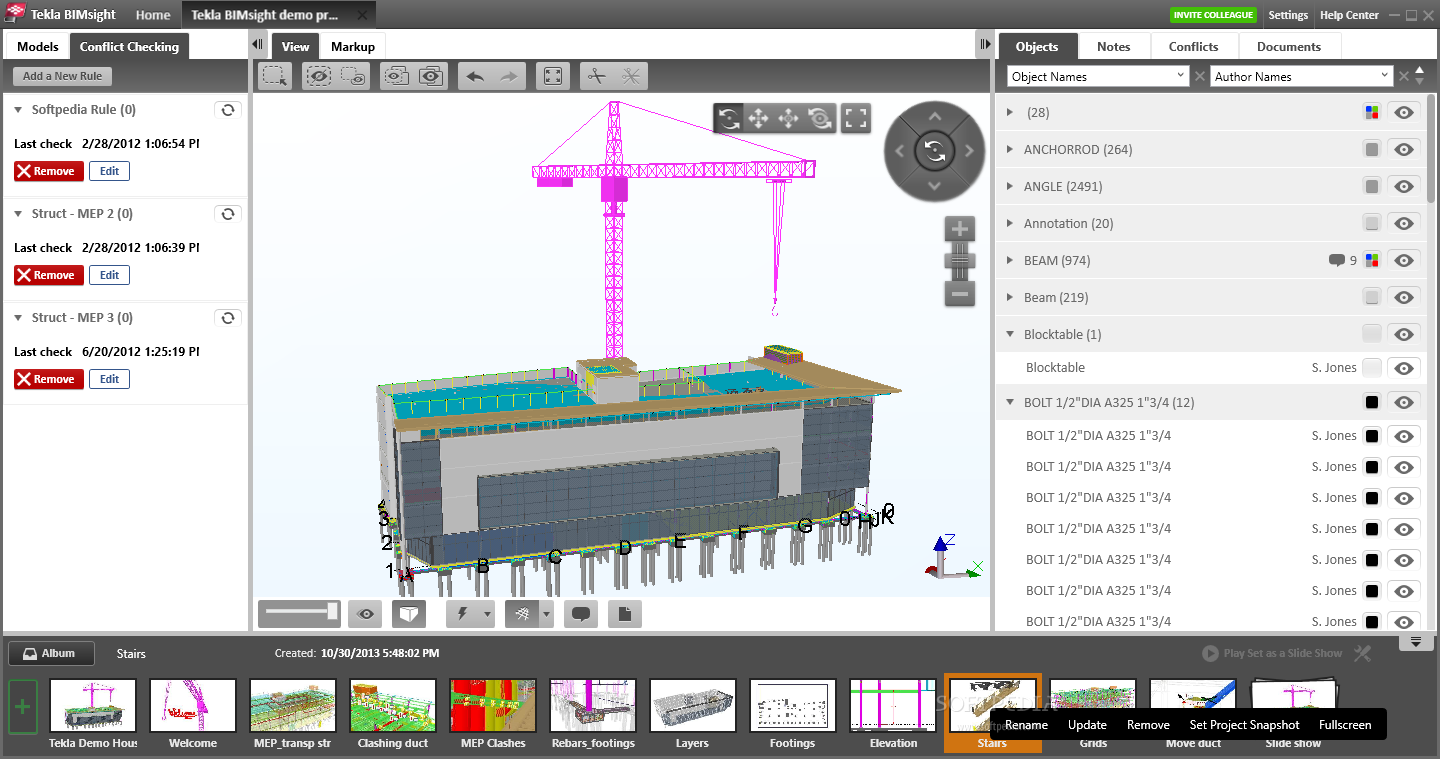
Task: Choose Rename in the context menu
Action: [1026, 725]
